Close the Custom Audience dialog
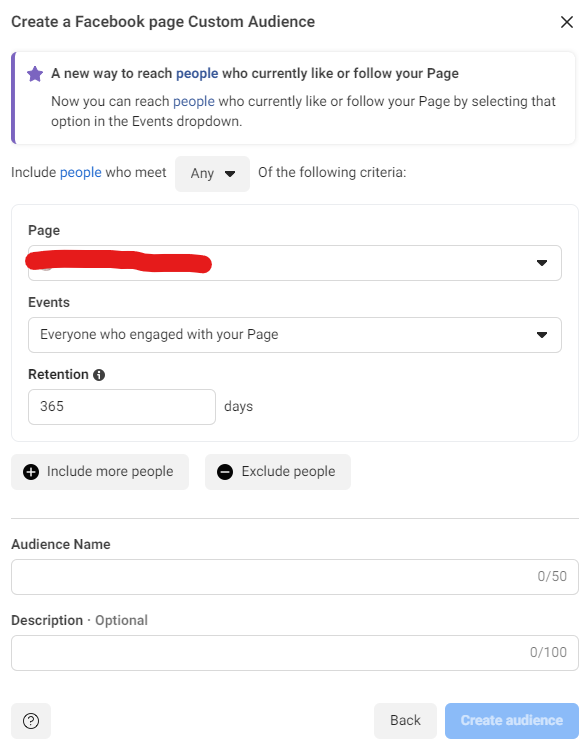Screen dimensions: 587x745 coord(566,22)
